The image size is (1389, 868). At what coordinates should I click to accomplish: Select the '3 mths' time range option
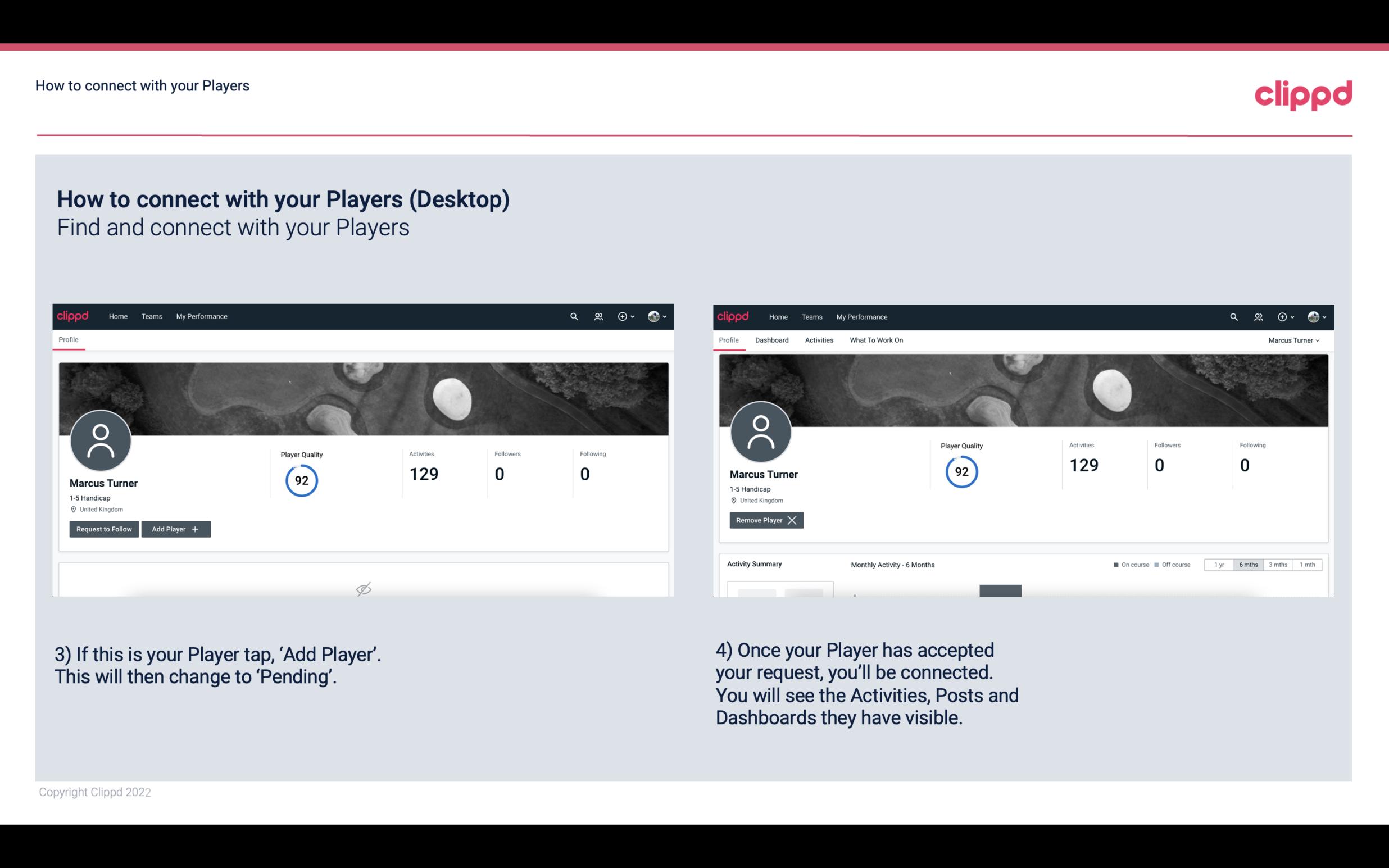click(x=1278, y=564)
